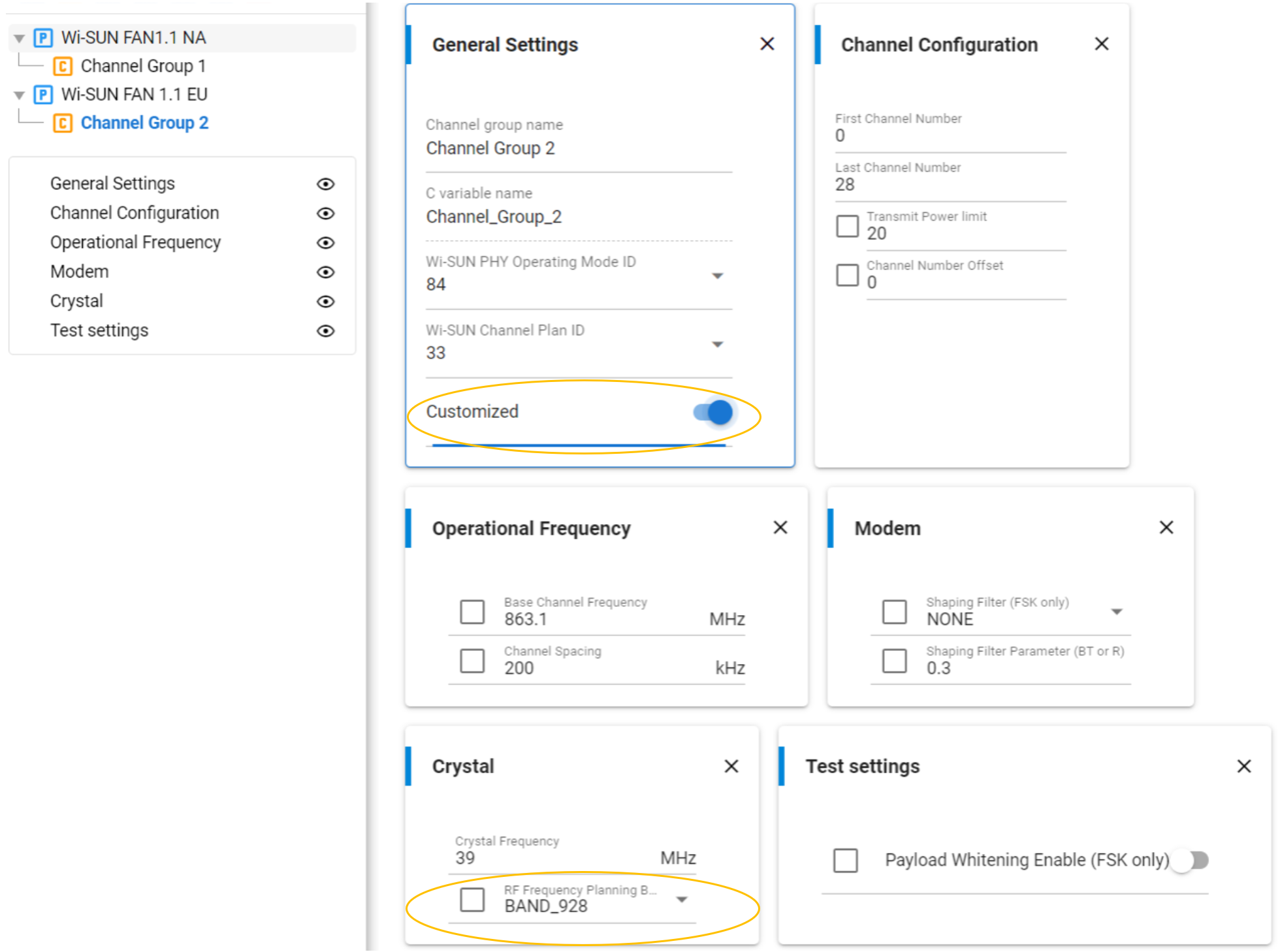Screen dimensions: 1280x952
Task: Click the protocol icon beside Wi-SUN FAN1.1 NA
Action: pyautogui.click(x=43, y=38)
